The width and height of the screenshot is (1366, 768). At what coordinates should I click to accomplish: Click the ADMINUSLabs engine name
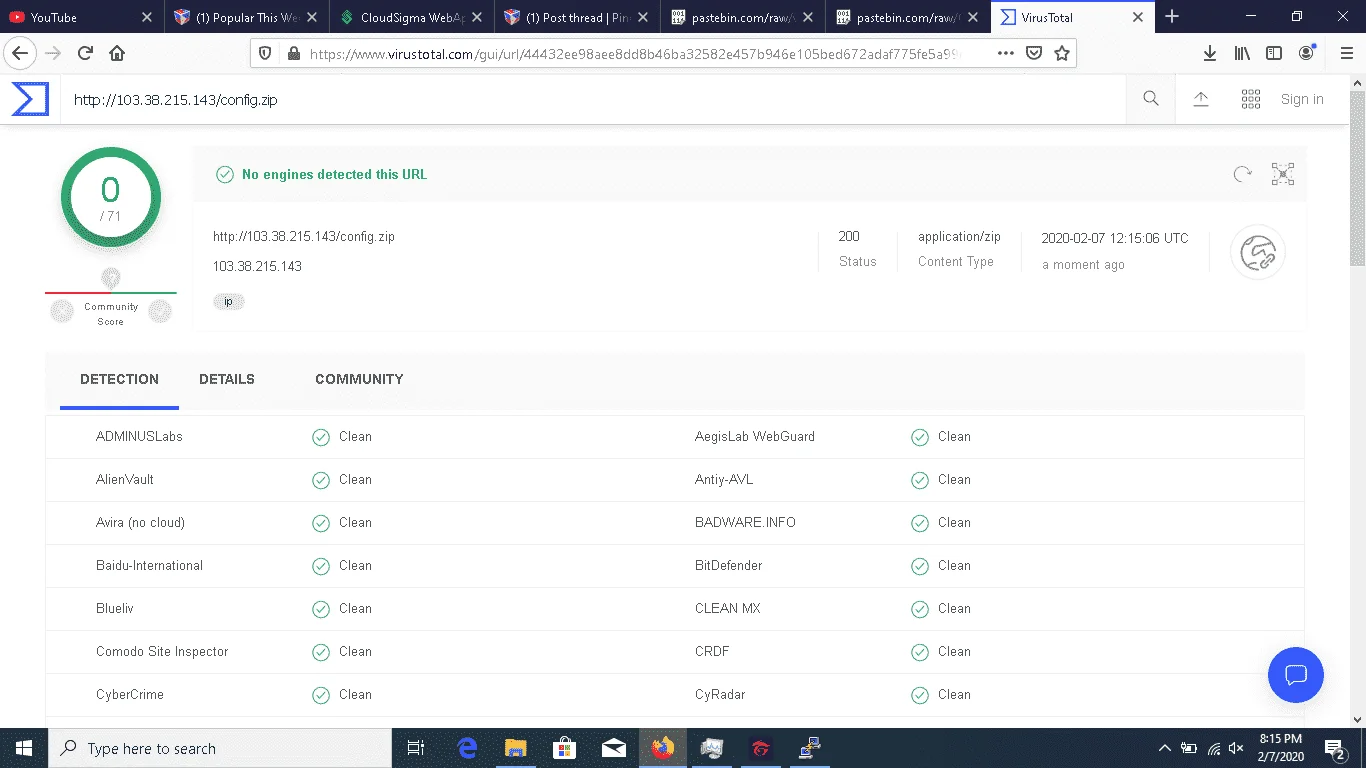click(139, 436)
